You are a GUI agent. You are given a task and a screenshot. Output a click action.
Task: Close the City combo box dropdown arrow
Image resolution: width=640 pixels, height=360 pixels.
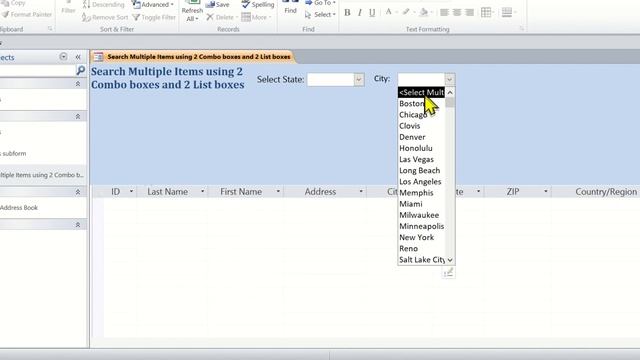(449, 79)
